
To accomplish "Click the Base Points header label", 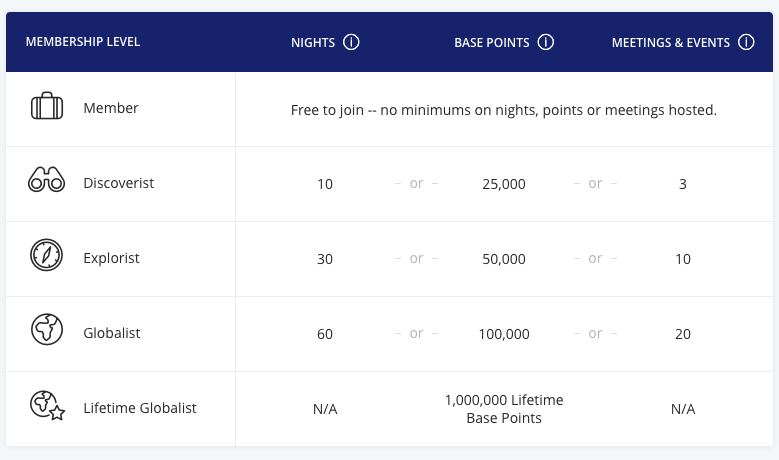I will coord(492,43).
